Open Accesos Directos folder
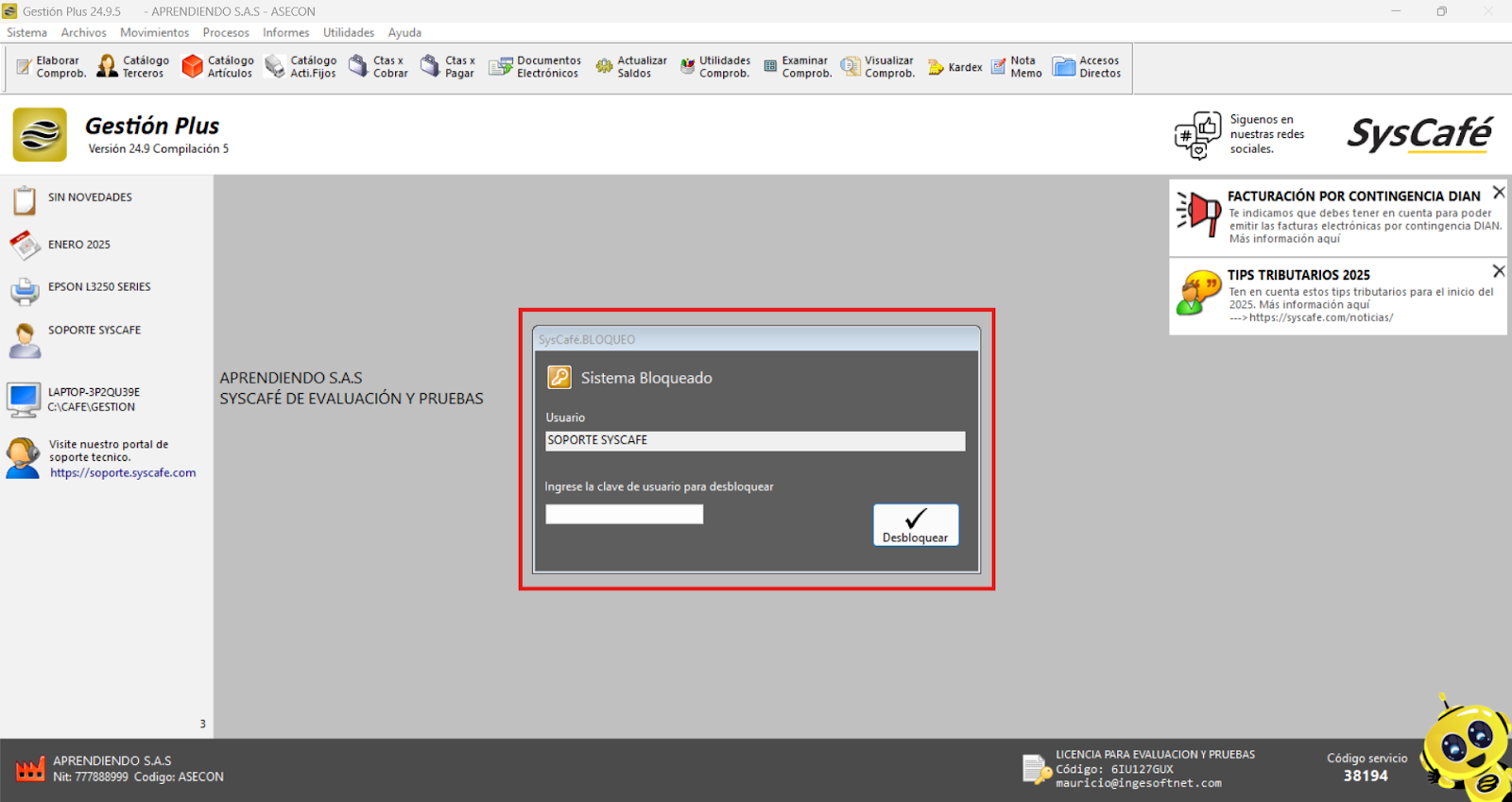The width and height of the screenshot is (1512, 802). click(x=1087, y=67)
